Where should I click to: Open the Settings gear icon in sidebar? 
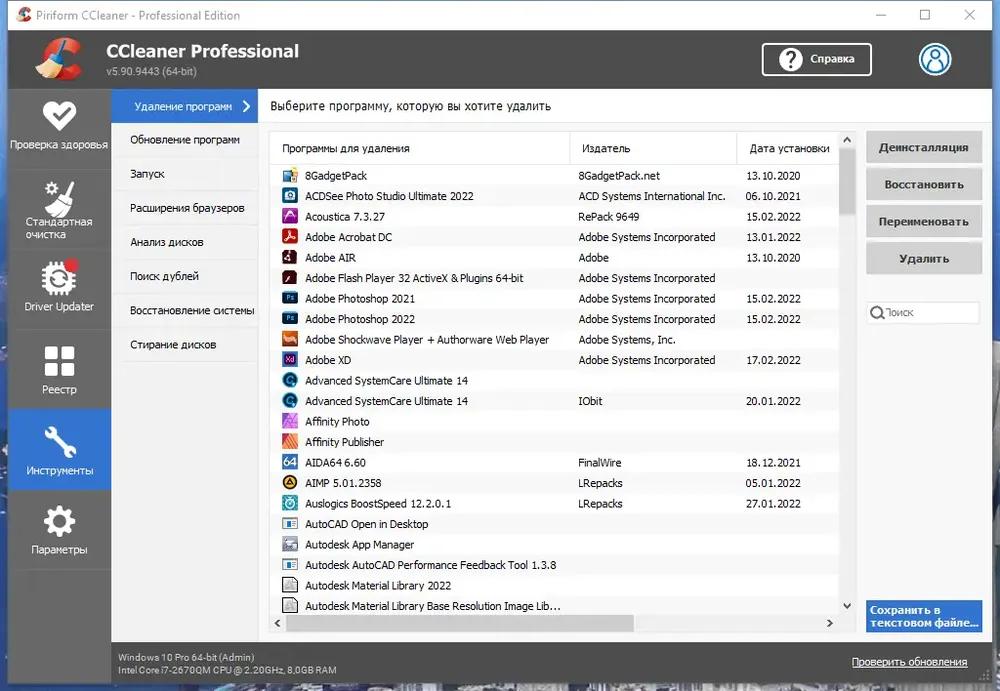59,522
